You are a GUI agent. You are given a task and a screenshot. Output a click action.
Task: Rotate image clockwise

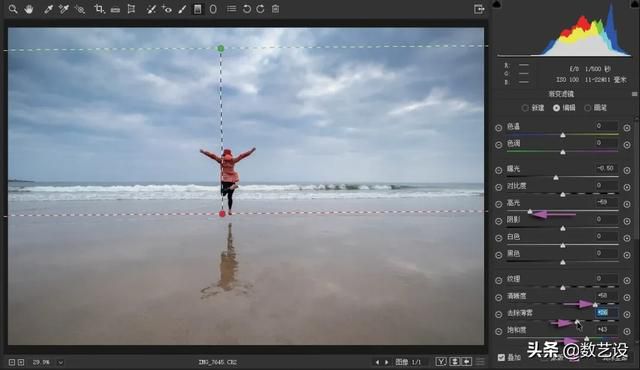point(260,9)
